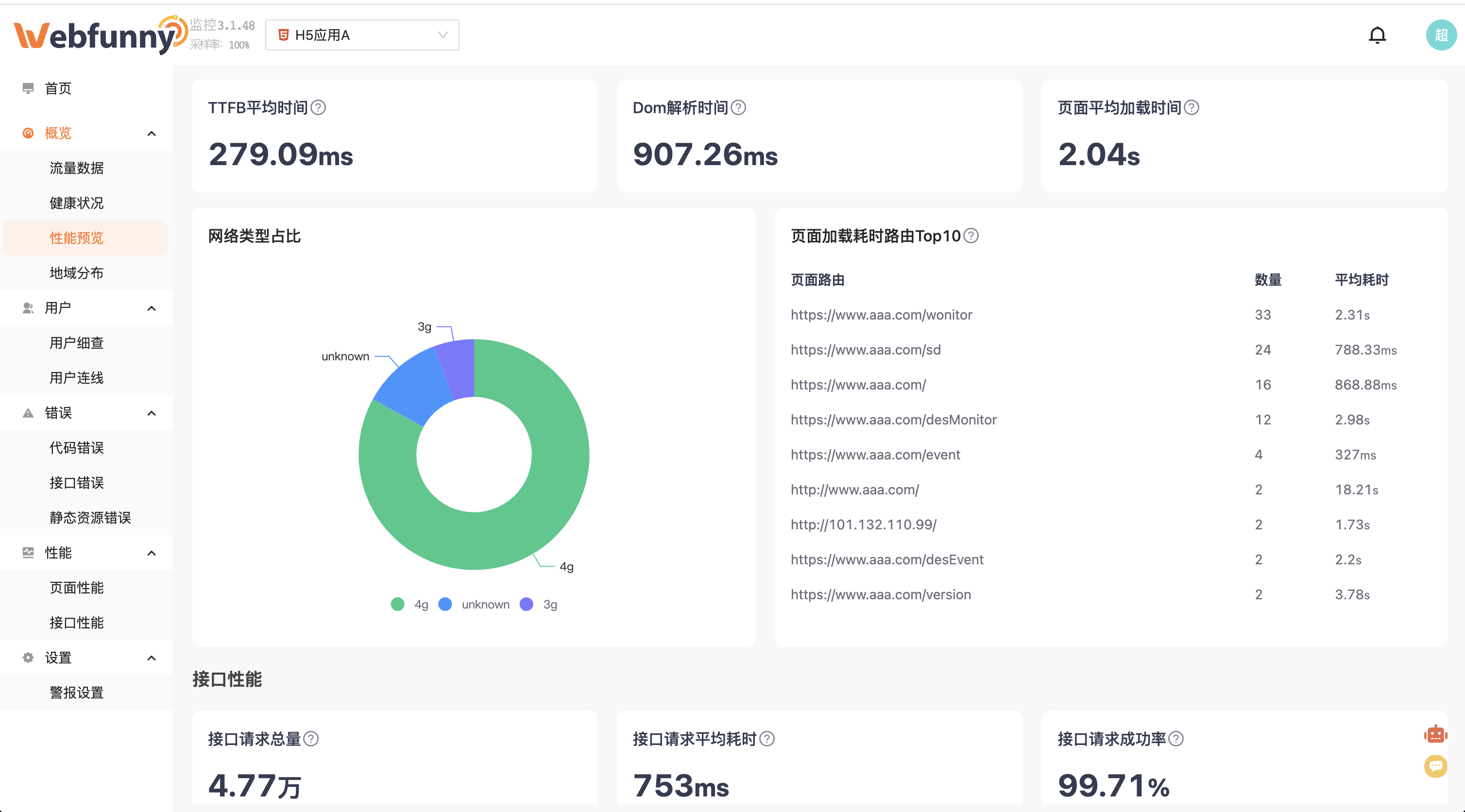
Task: Click the 用户 people icon
Action: [28, 308]
